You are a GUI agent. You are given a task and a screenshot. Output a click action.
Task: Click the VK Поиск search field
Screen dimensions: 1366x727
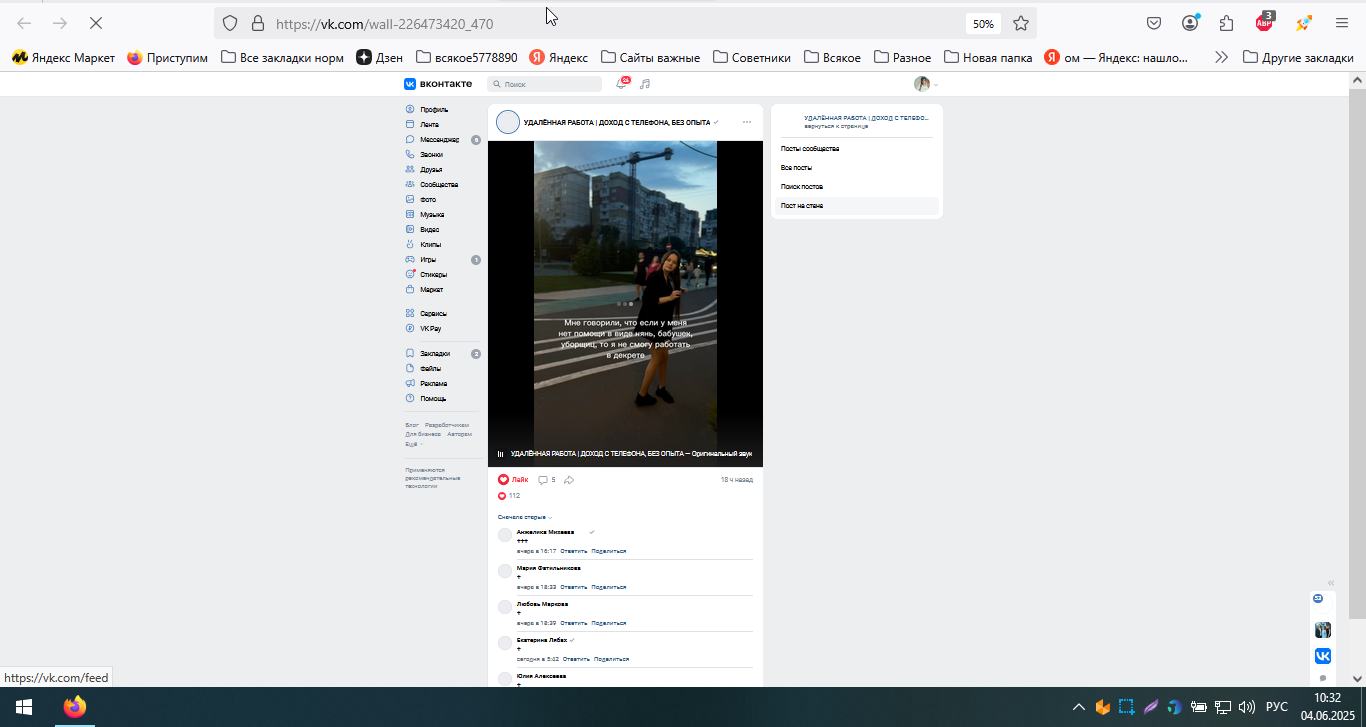(545, 84)
